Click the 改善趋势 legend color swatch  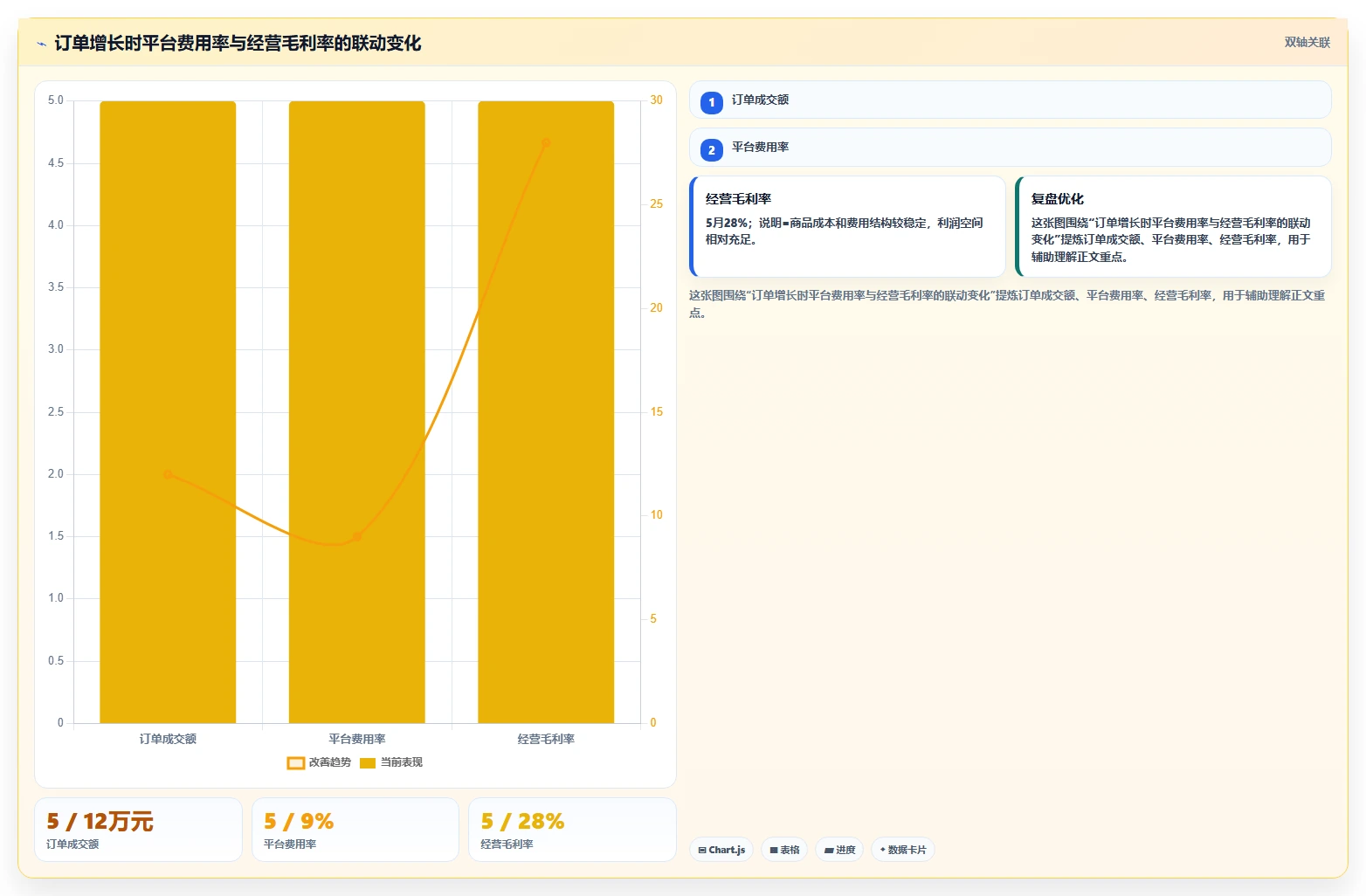click(x=296, y=763)
